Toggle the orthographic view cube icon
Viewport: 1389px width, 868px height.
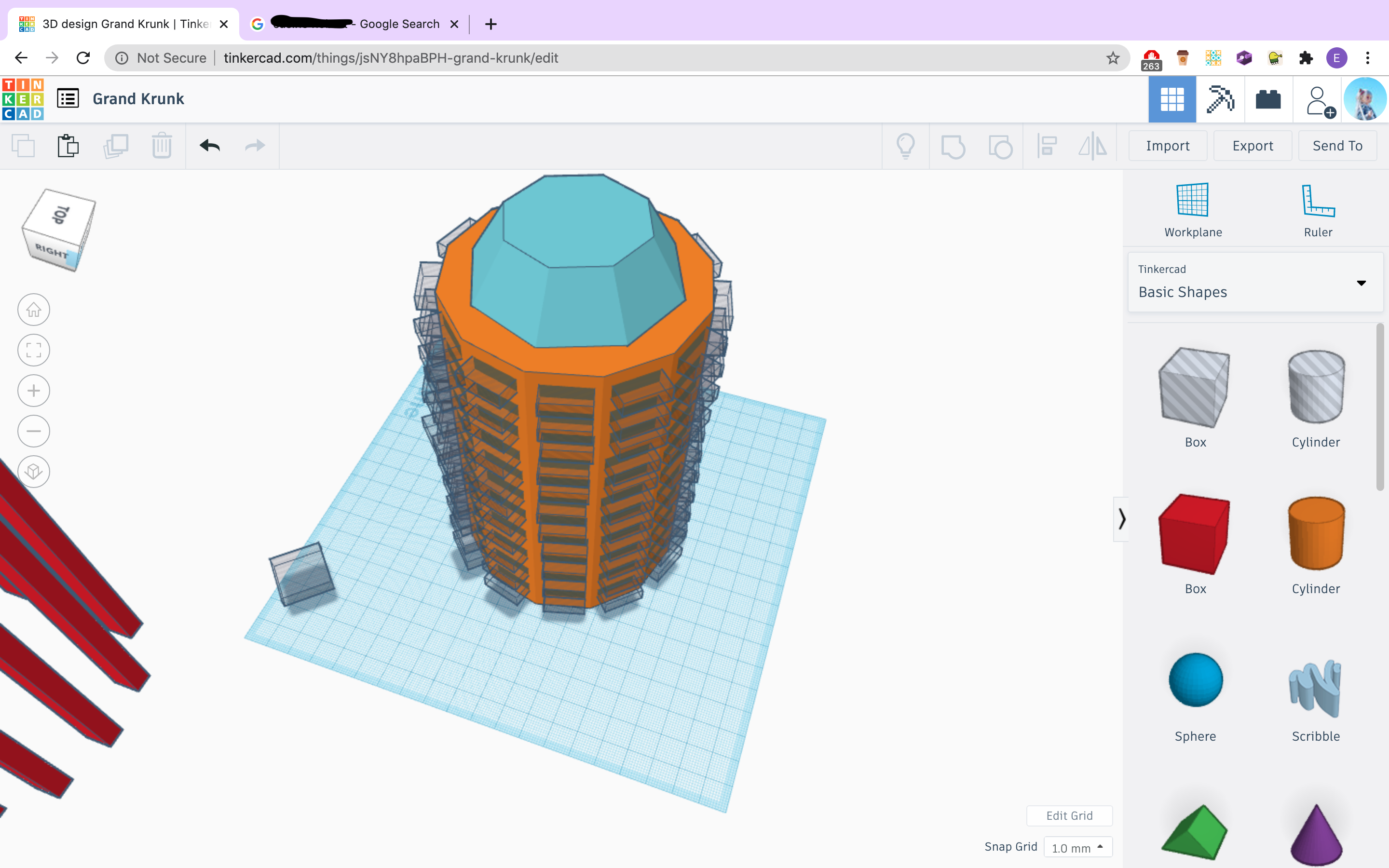[34, 472]
